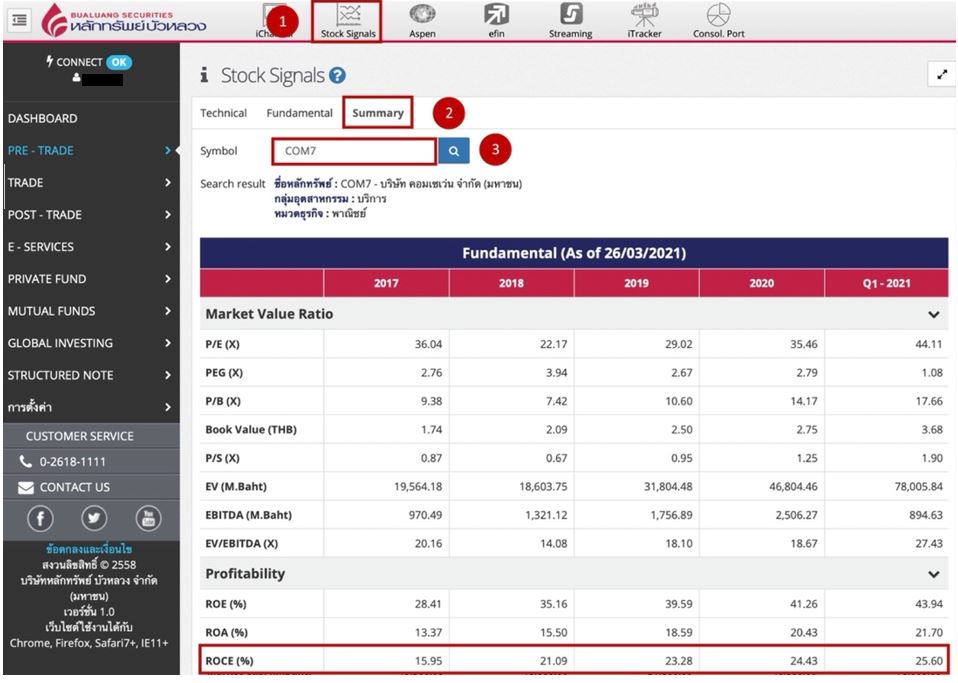958x683 pixels.
Task: Expand panel to fullscreen icon
Action: tap(941, 75)
